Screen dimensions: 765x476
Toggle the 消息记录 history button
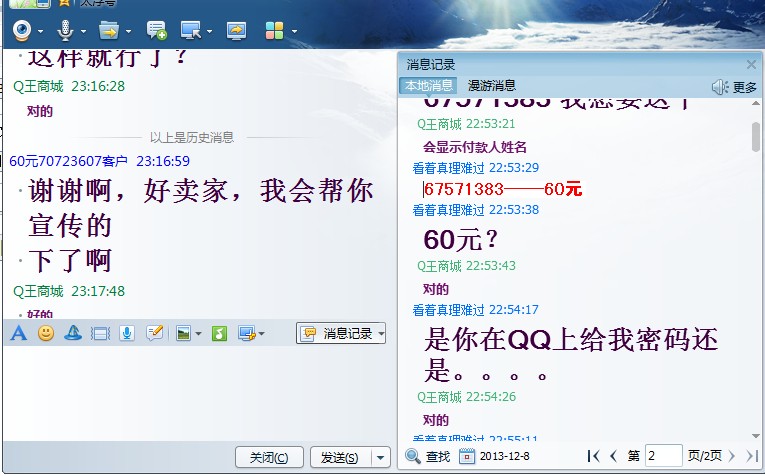[x=337, y=334]
